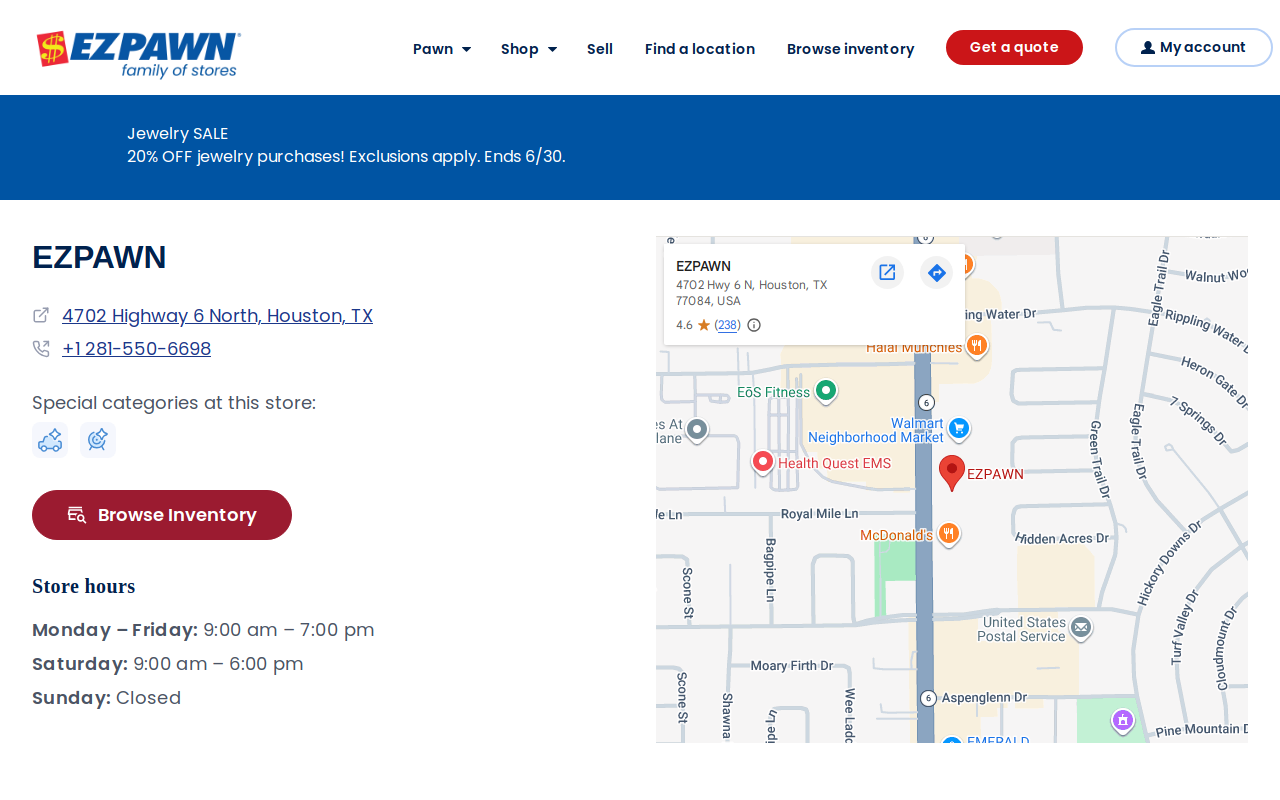
Task: Select the first special category icon
Action: tap(50, 440)
